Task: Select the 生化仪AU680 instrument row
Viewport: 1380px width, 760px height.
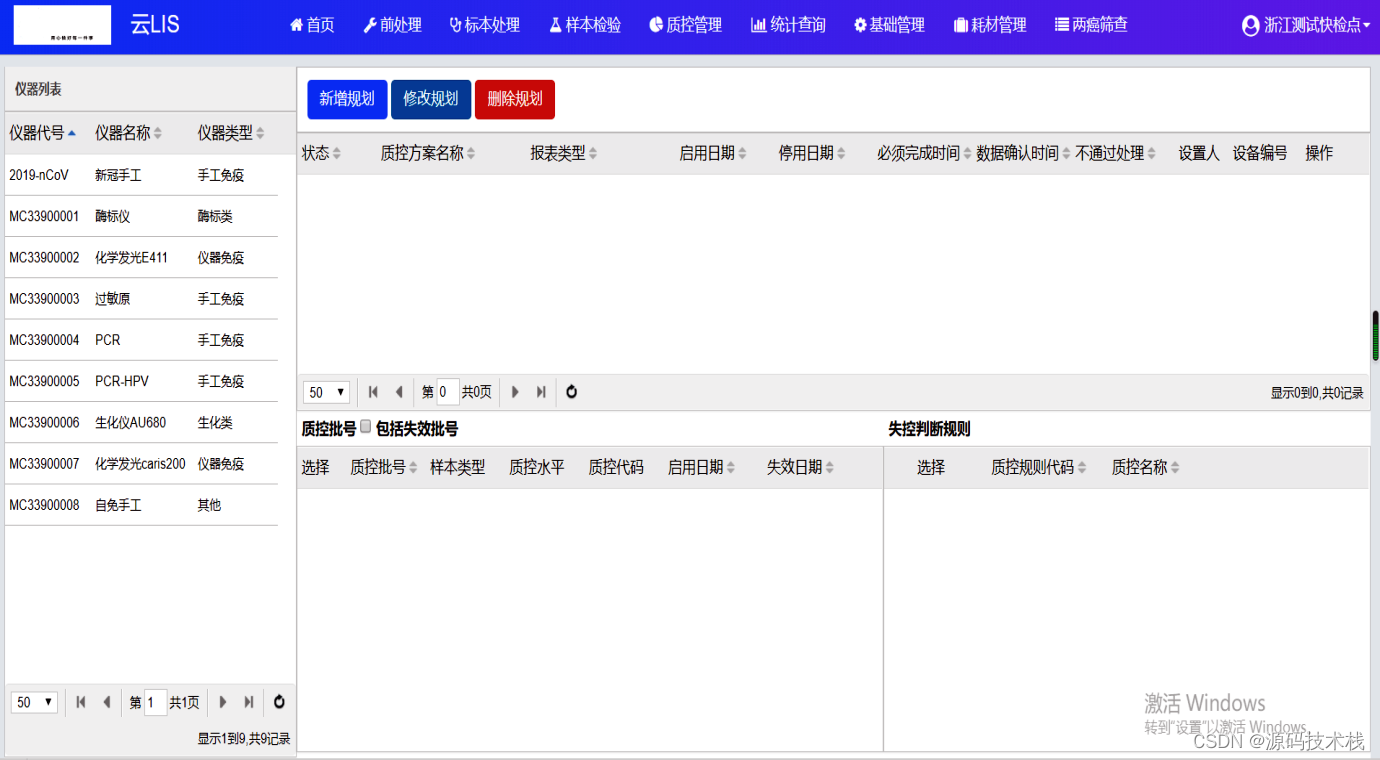Action: [130, 423]
